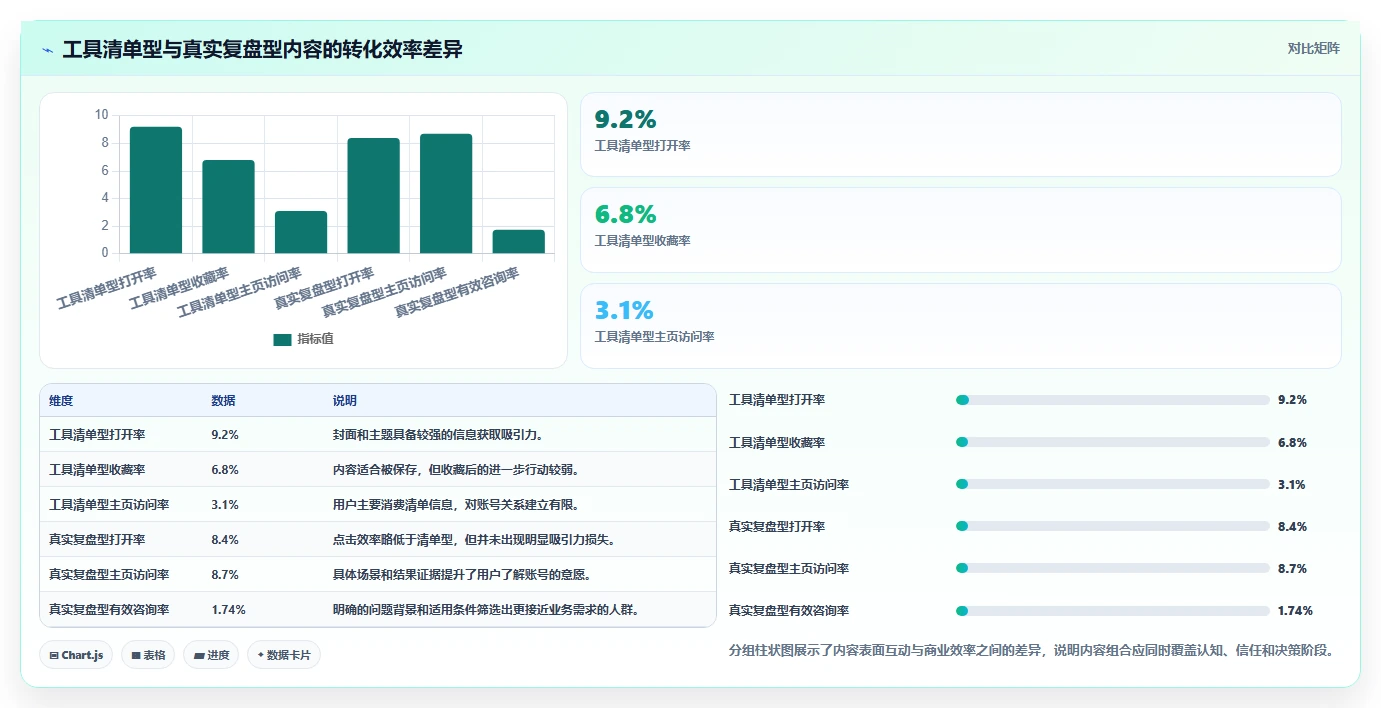Select the 真实复盘型主页访问率 cell in the table
Viewport: 1381px width, 708px height.
109,575
